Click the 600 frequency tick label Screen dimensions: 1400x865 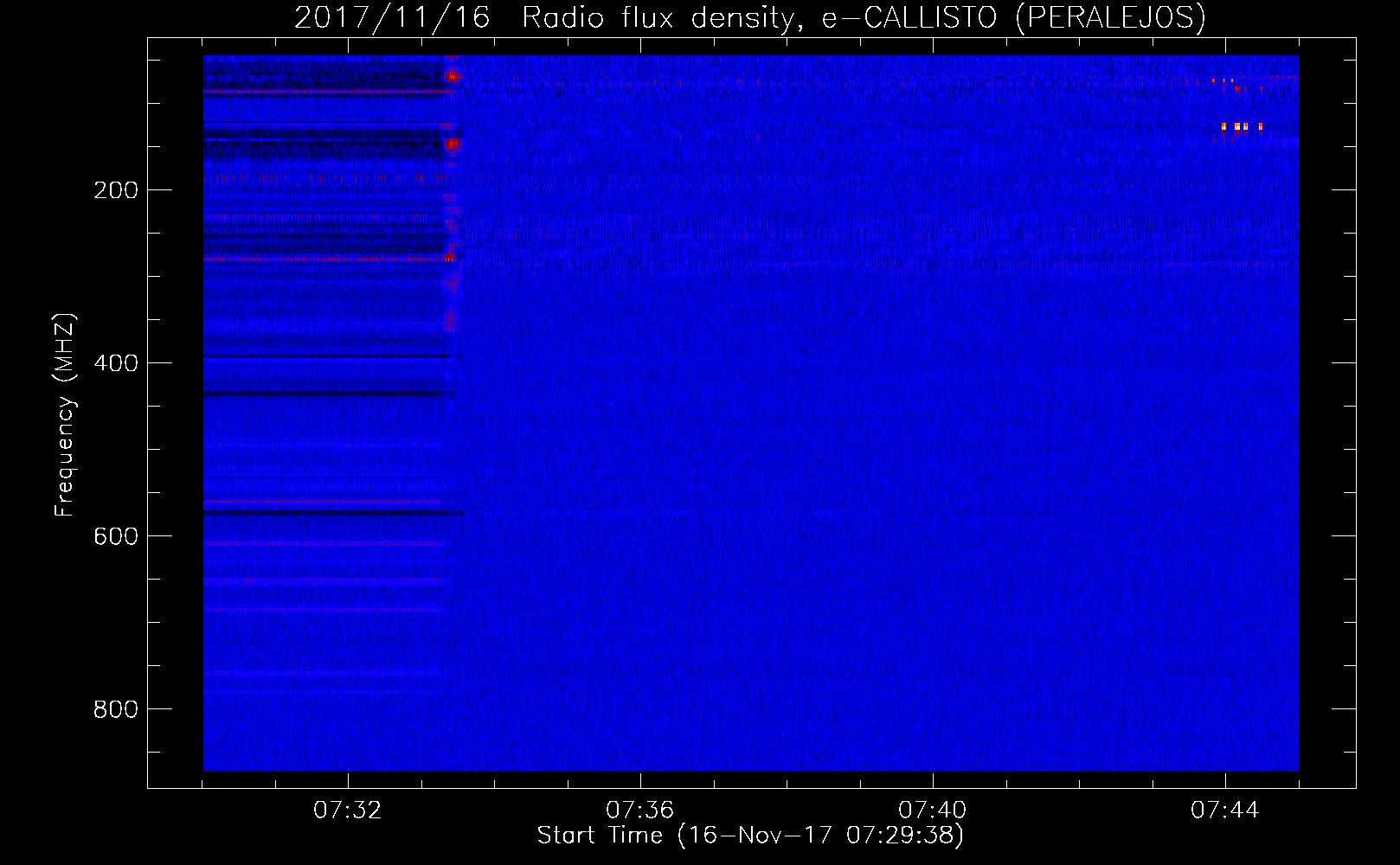pos(116,536)
